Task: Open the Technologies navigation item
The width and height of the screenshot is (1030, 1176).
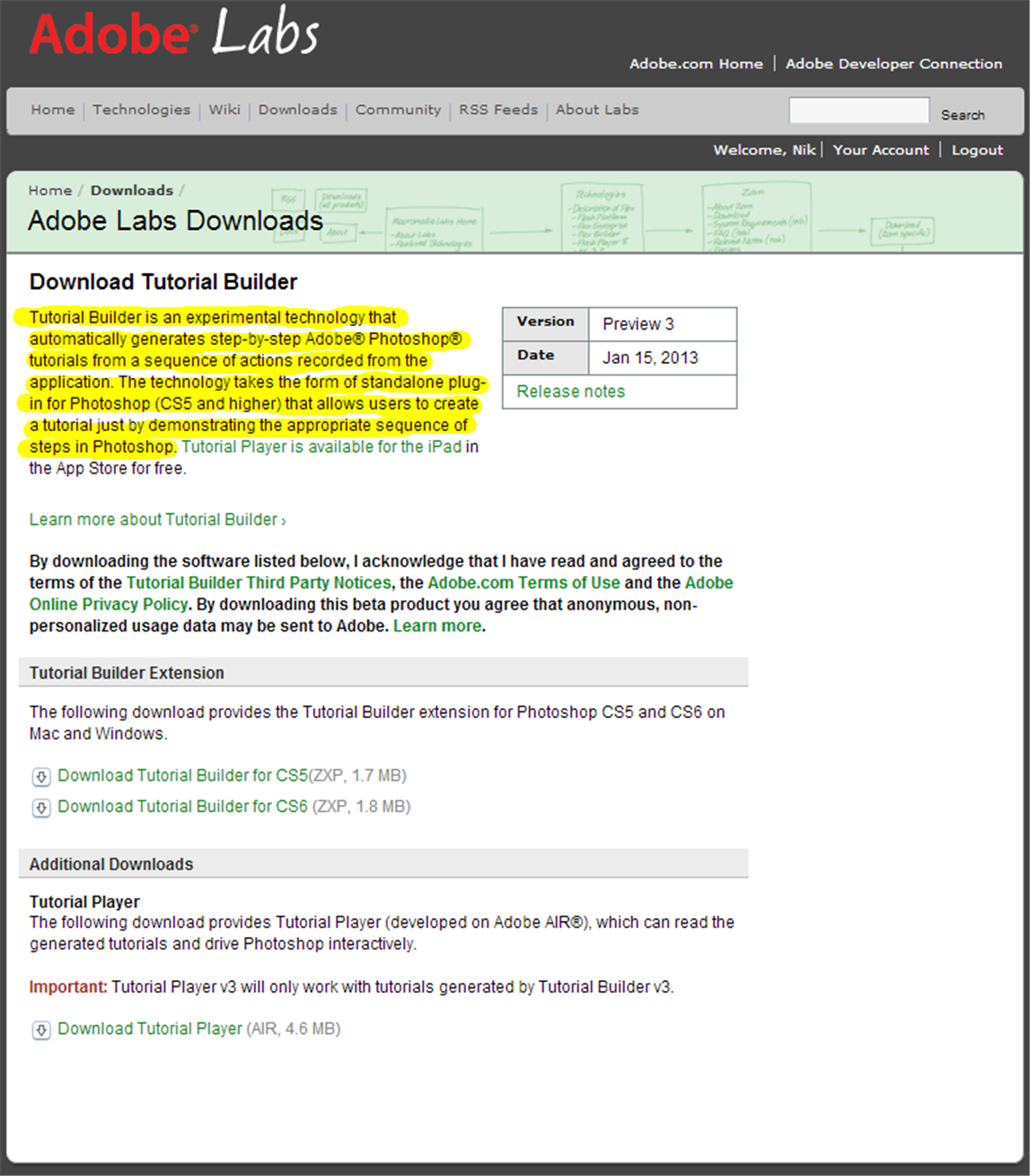Action: [x=142, y=110]
